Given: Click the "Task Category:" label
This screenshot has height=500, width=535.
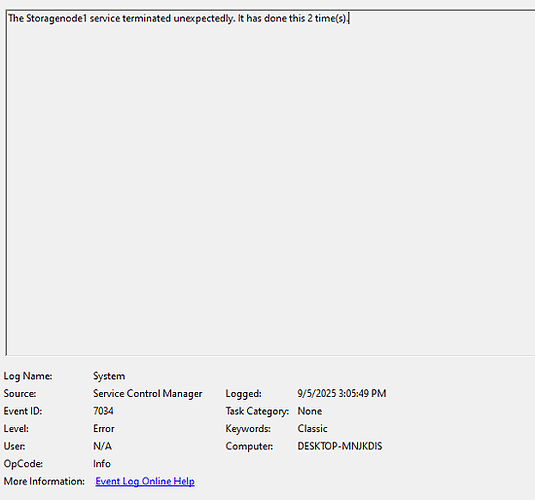Looking at the screenshot, I should coord(257,411).
